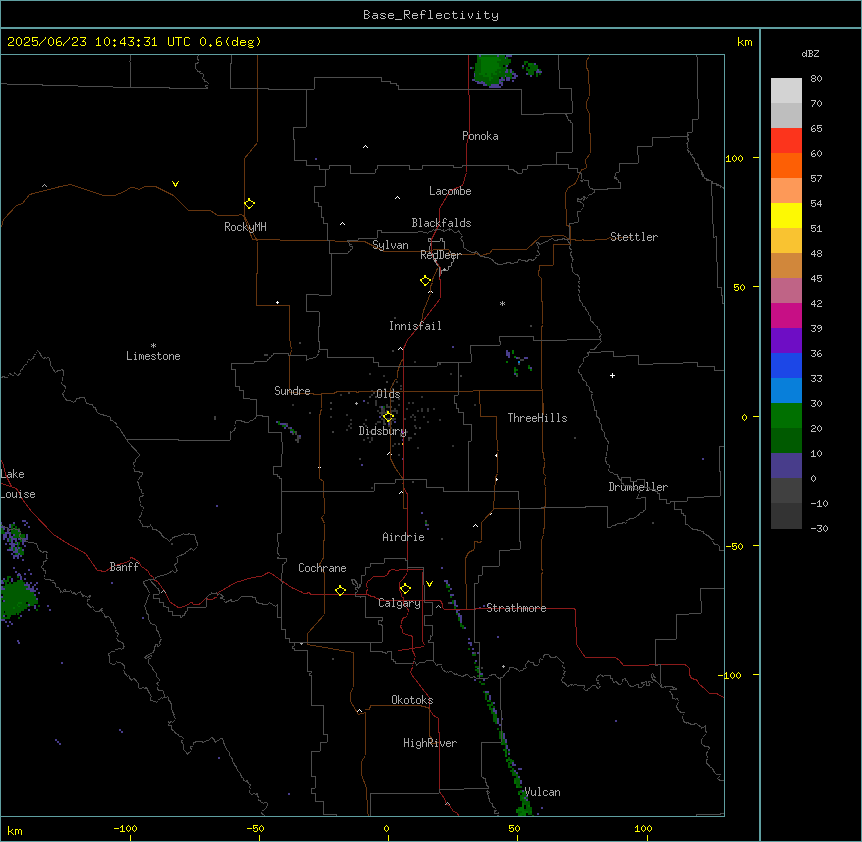Click the Base_Reflectivity title

[431, 15]
